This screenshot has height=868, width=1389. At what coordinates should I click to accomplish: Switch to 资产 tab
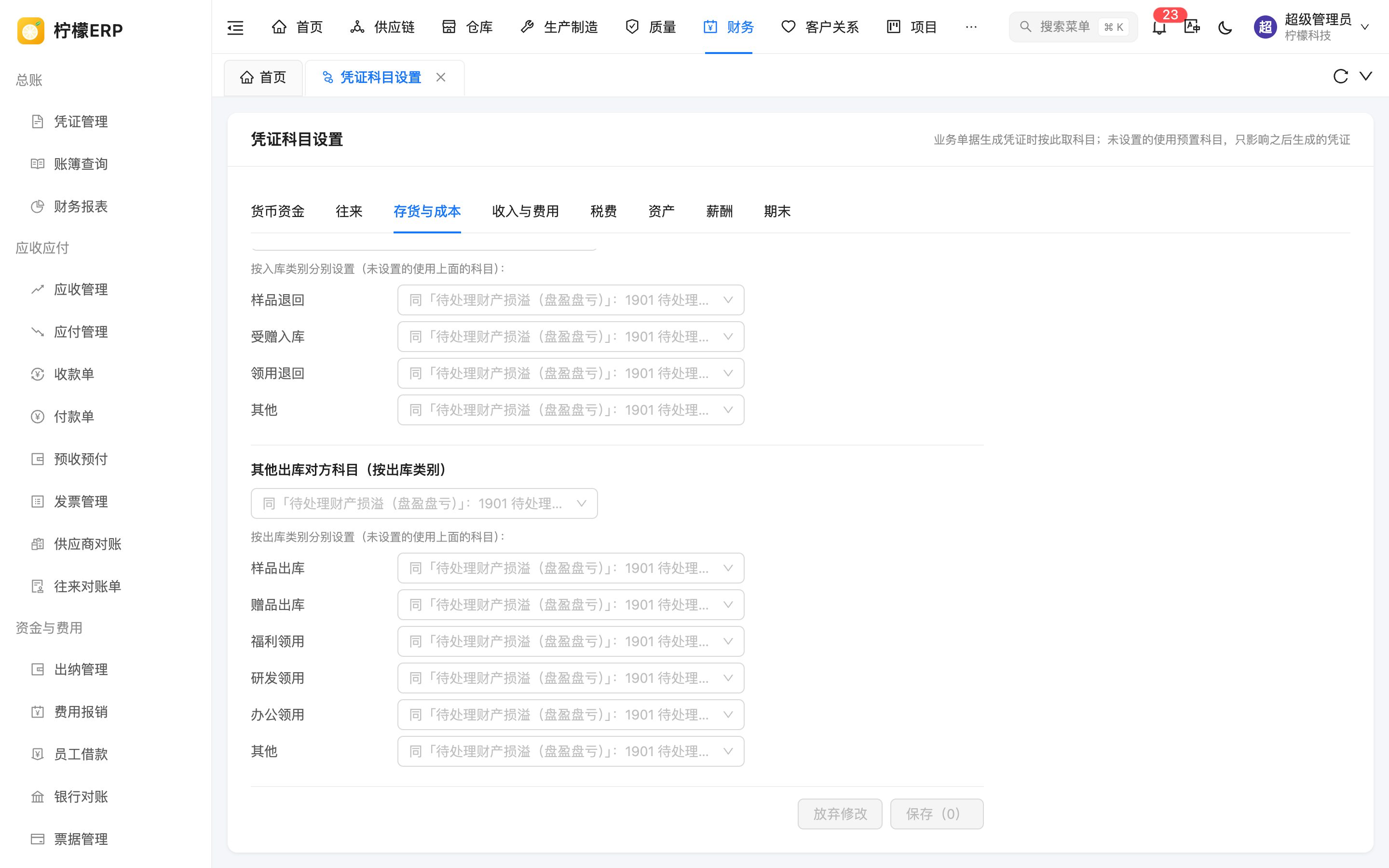661,211
